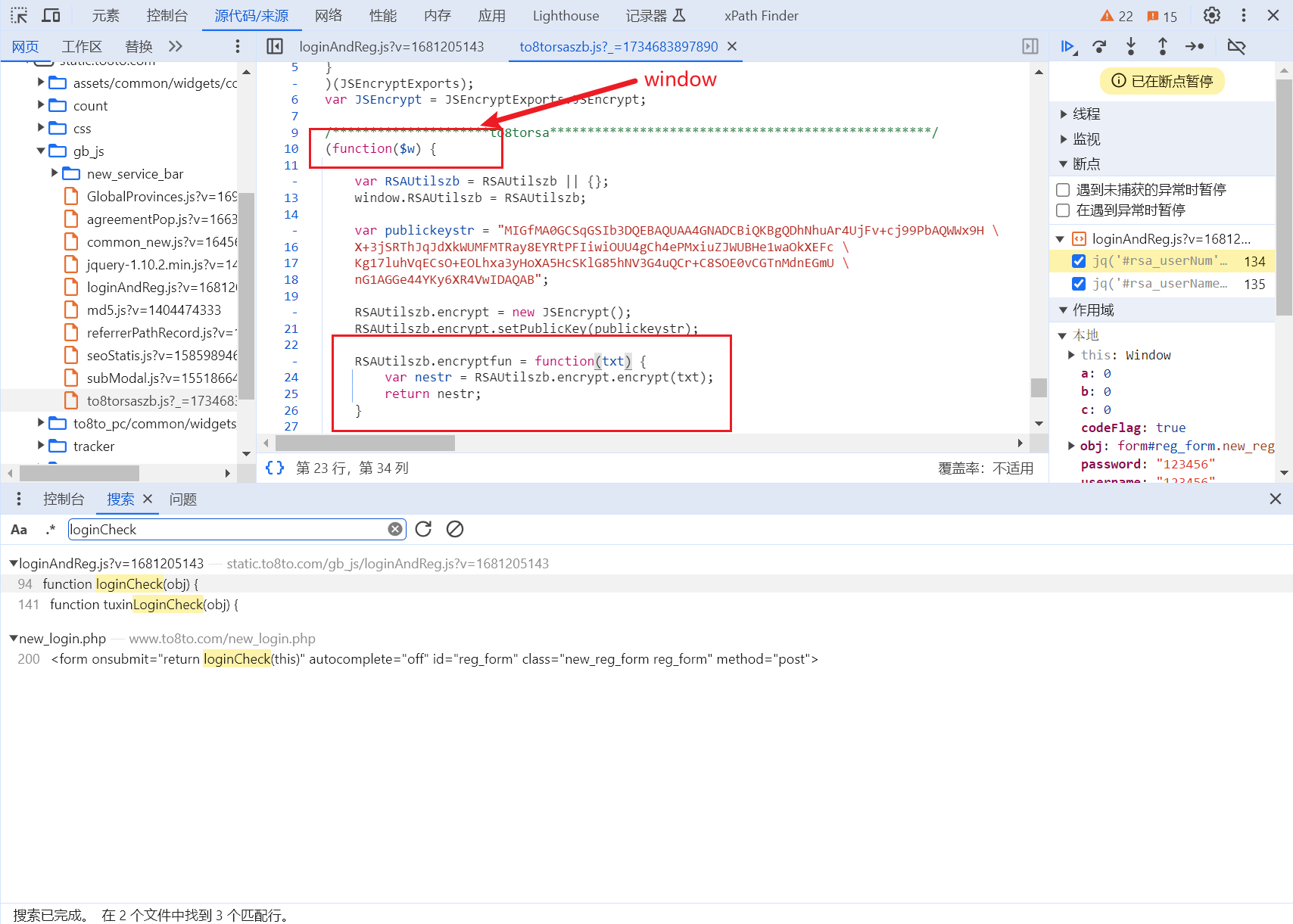Clear the search results with the cancel icon

(x=455, y=529)
